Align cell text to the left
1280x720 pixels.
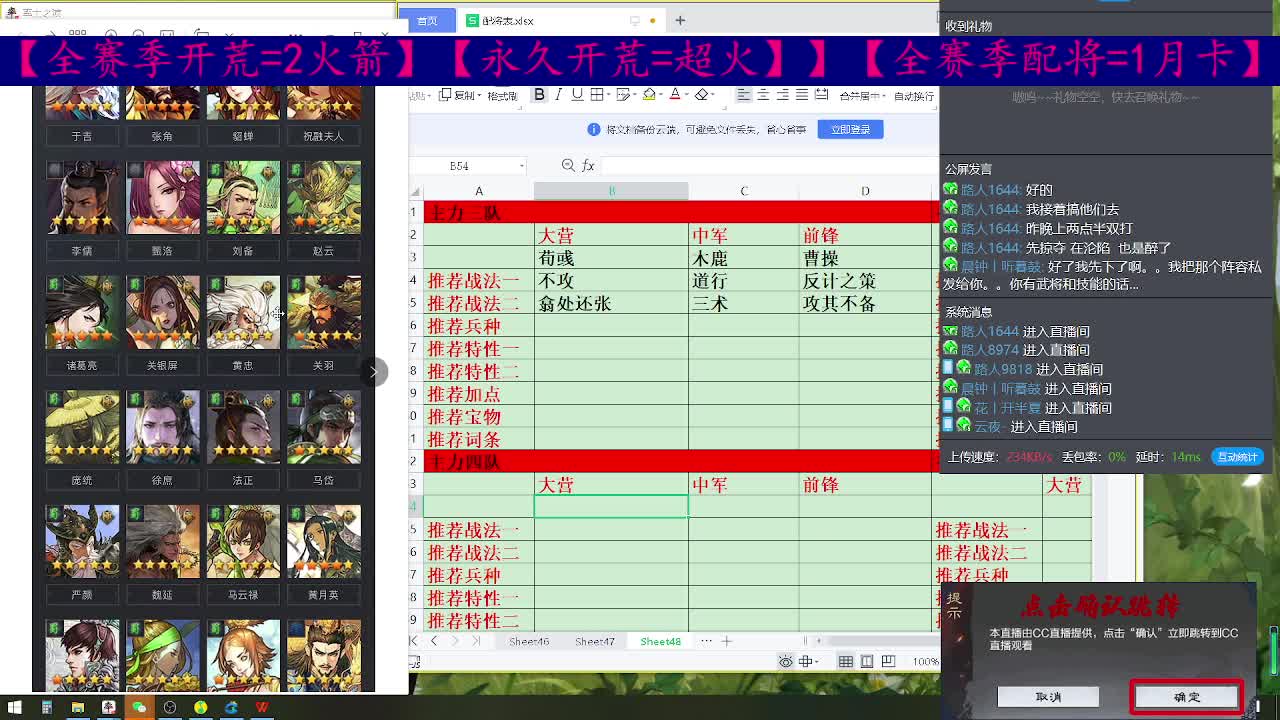coord(743,95)
